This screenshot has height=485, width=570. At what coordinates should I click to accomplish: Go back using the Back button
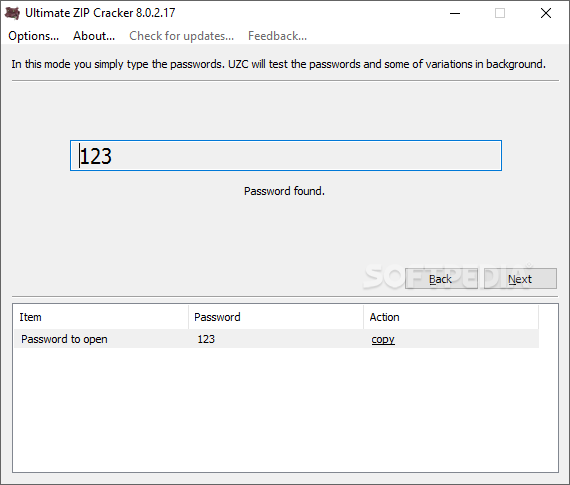pyautogui.click(x=441, y=279)
